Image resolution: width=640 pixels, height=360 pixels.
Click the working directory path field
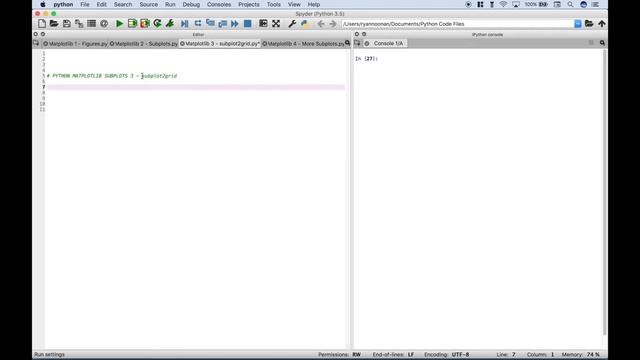(458, 24)
